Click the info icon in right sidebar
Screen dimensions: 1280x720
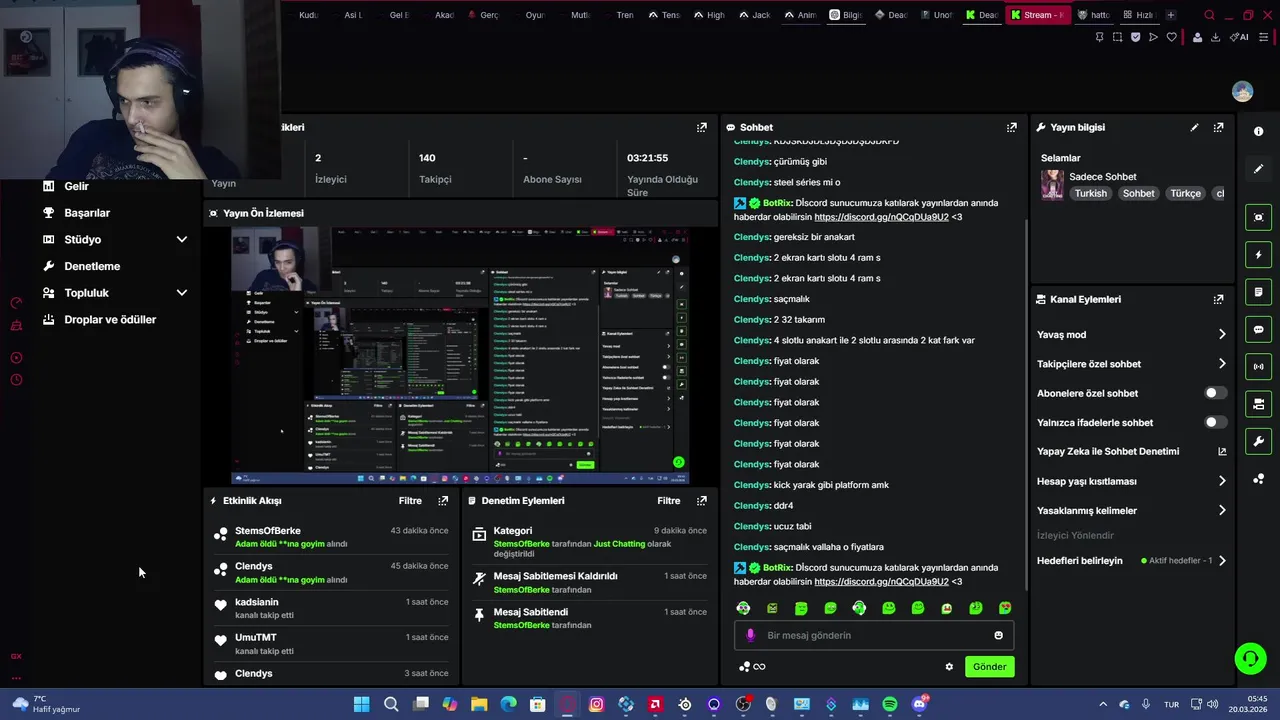point(1258,132)
